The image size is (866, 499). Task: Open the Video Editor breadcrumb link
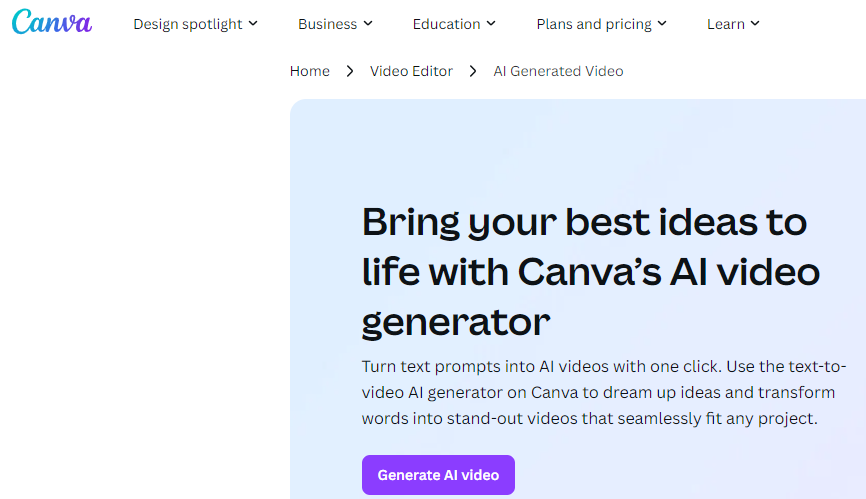point(411,71)
